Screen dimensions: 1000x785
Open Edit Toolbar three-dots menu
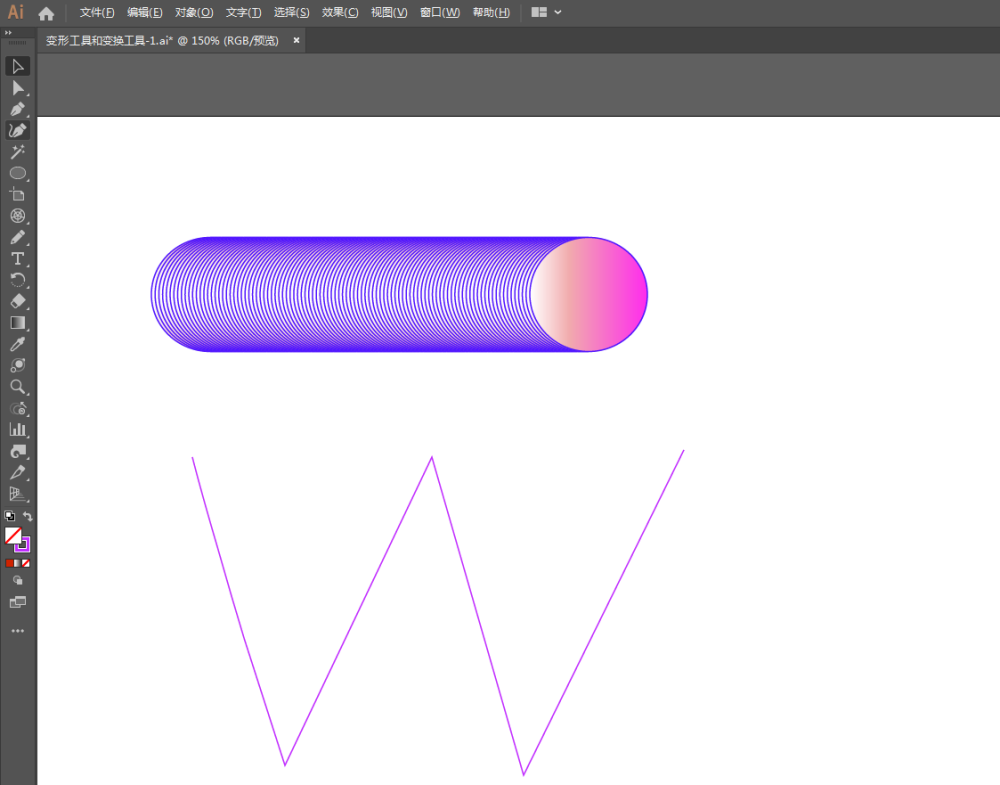(x=18, y=631)
